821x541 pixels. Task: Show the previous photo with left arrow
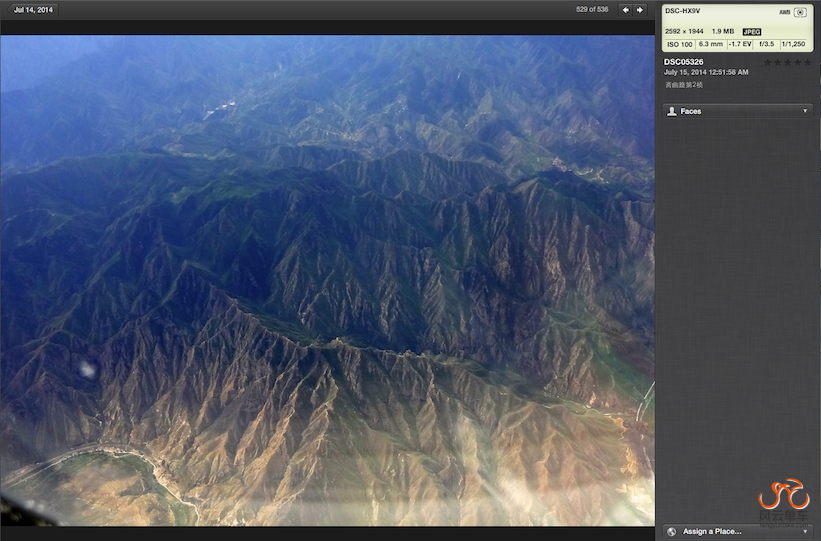click(x=625, y=9)
